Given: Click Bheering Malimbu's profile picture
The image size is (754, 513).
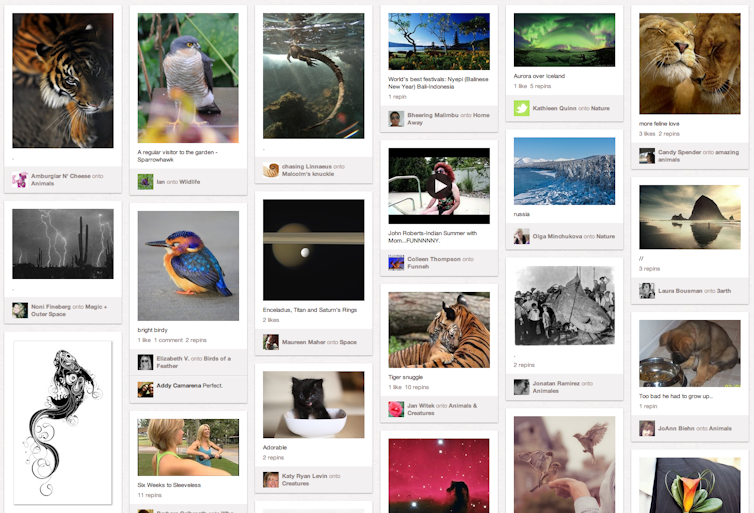Looking at the screenshot, I should tap(396, 119).
